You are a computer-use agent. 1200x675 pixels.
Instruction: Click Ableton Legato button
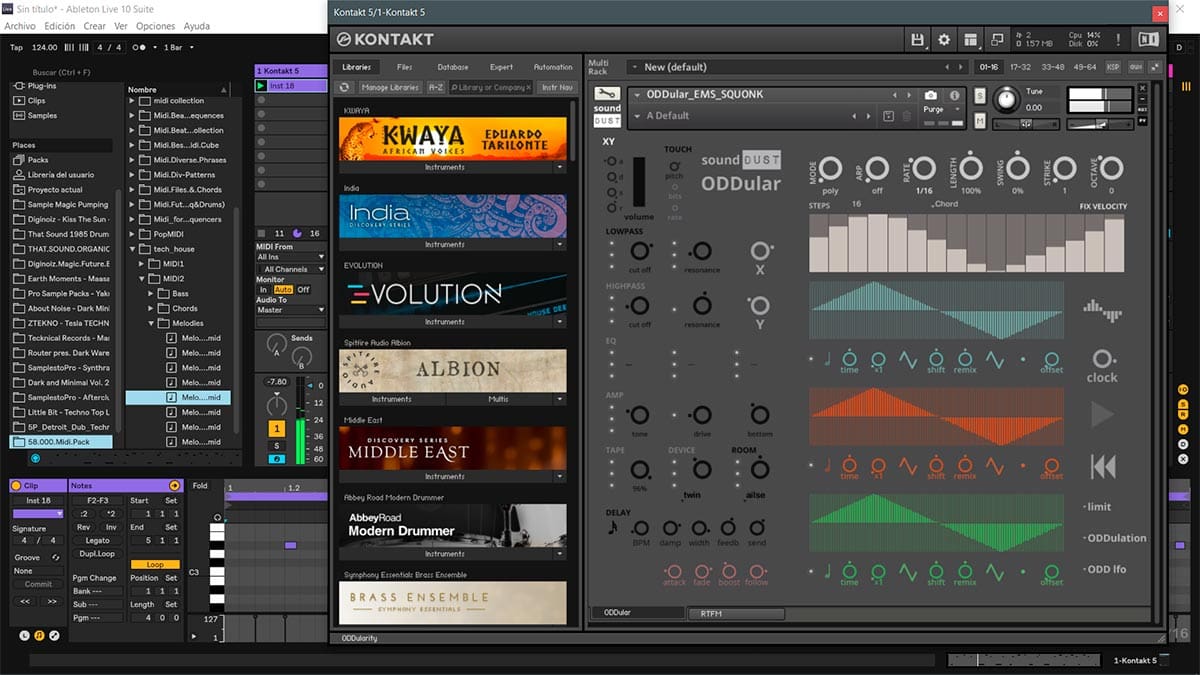pos(97,540)
